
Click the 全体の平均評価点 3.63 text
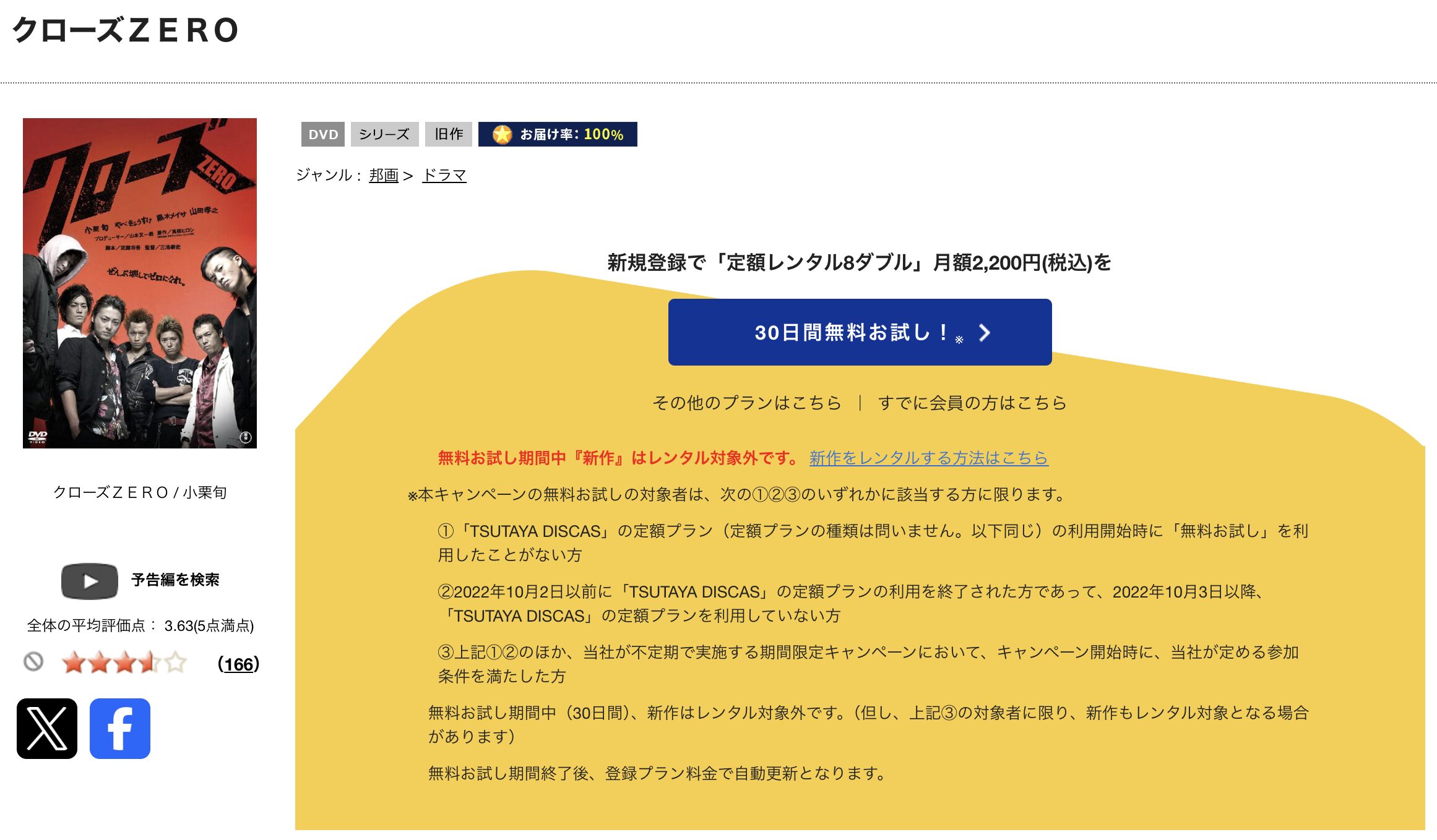click(140, 626)
